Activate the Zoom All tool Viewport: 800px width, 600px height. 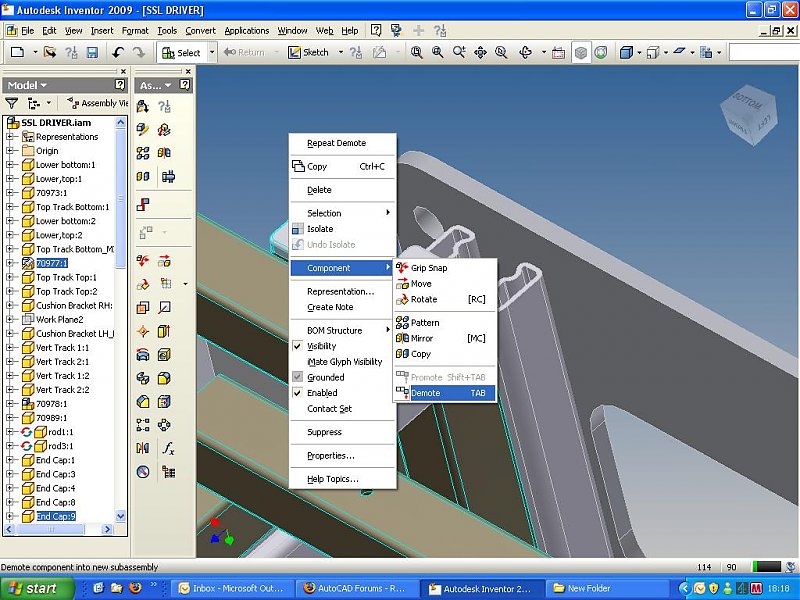417,52
